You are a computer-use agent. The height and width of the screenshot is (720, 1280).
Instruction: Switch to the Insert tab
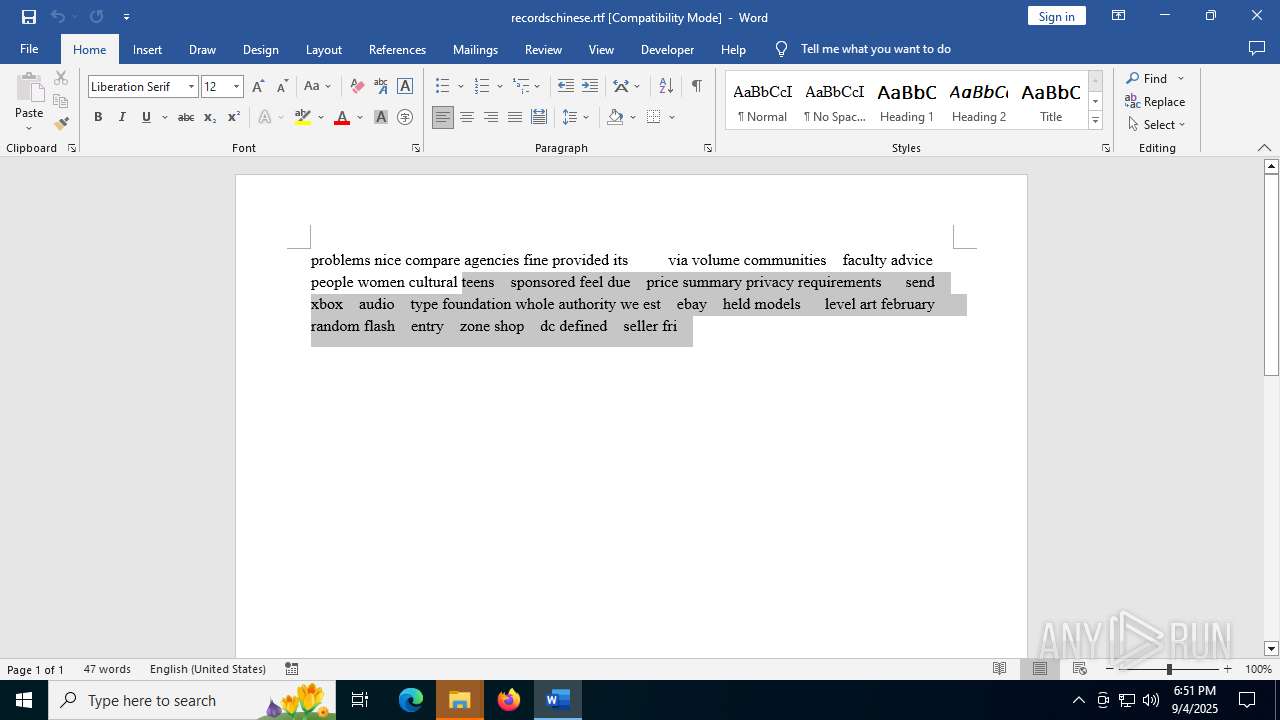pyautogui.click(x=147, y=49)
